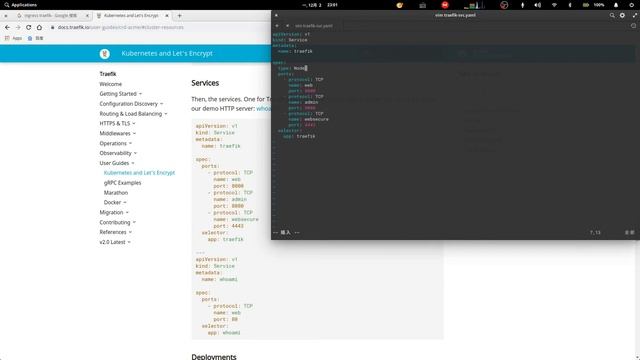This screenshot has height=360, width=640.
Task: Expand Observability section
Action: [x=118, y=153]
